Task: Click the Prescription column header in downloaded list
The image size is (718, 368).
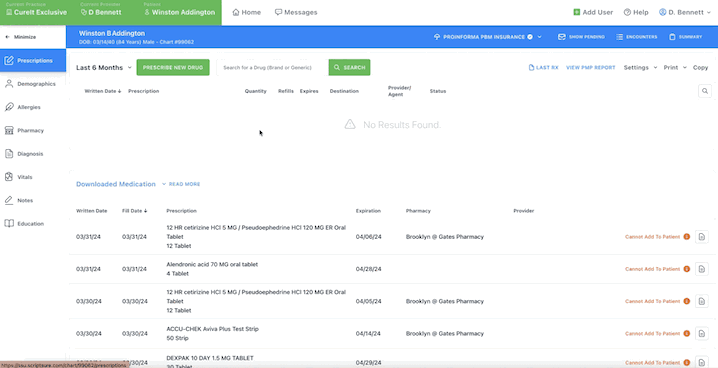Action: [x=181, y=211]
